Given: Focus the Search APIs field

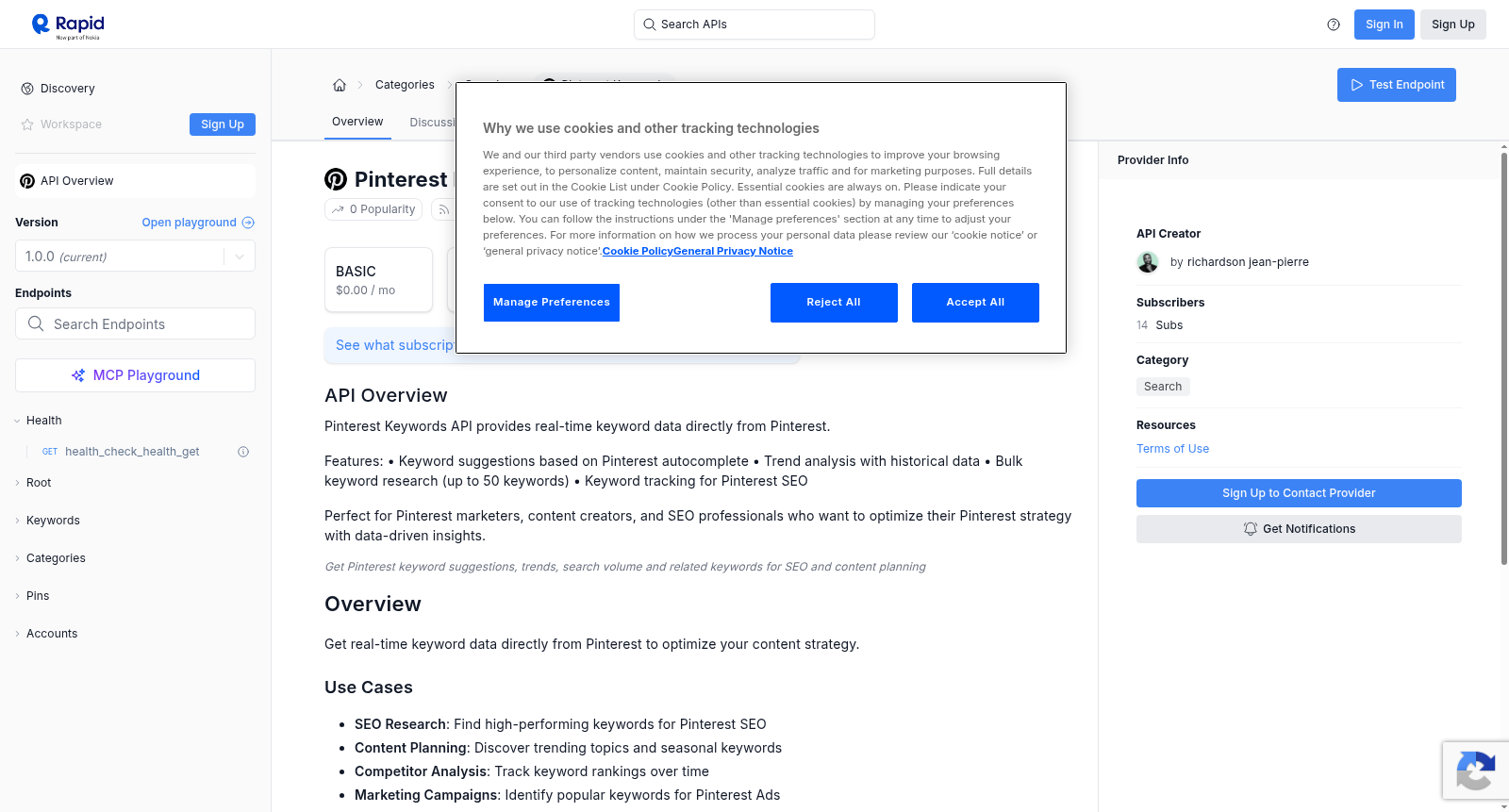Looking at the screenshot, I should point(754,25).
